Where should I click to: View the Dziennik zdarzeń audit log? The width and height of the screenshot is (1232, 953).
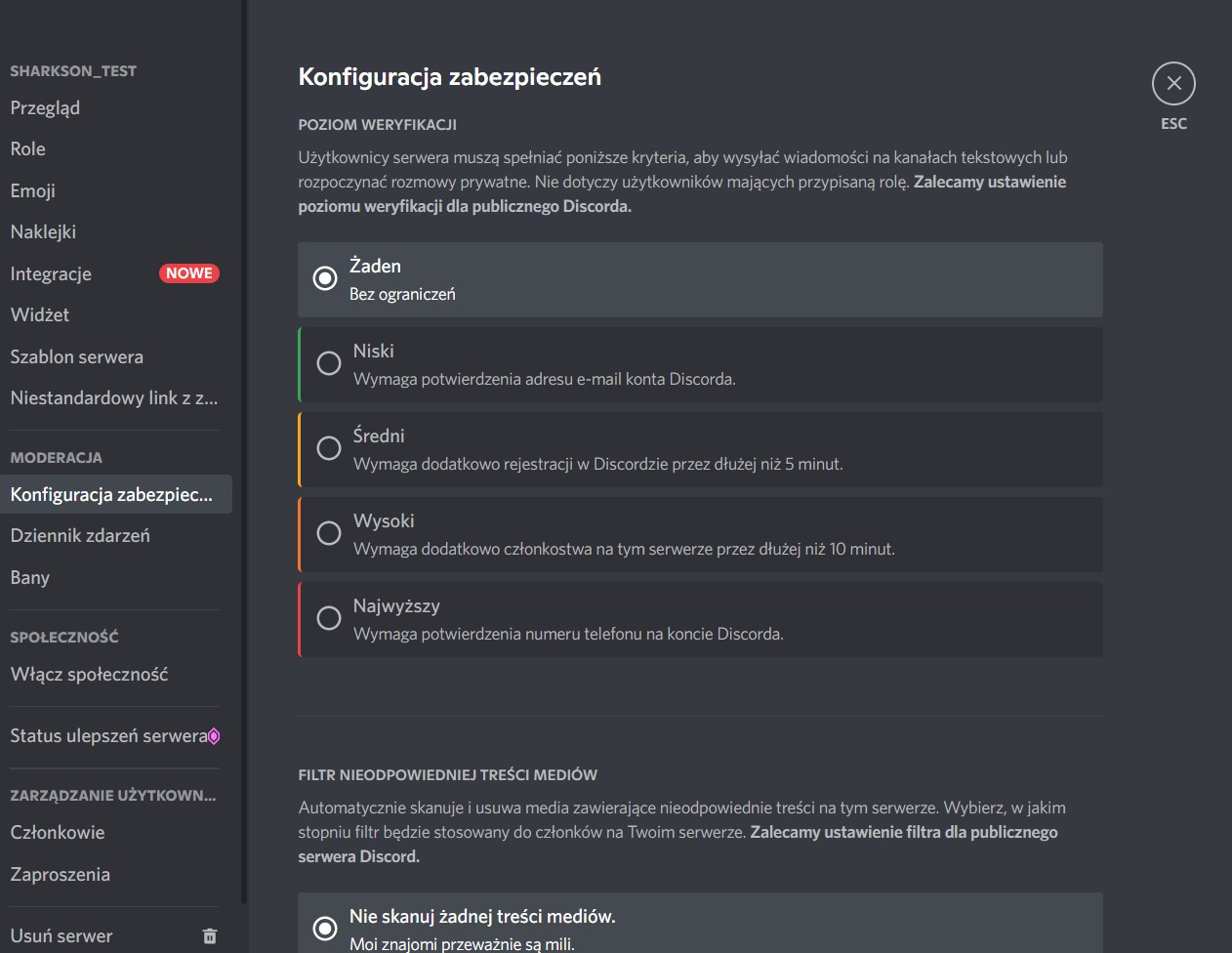(x=80, y=536)
